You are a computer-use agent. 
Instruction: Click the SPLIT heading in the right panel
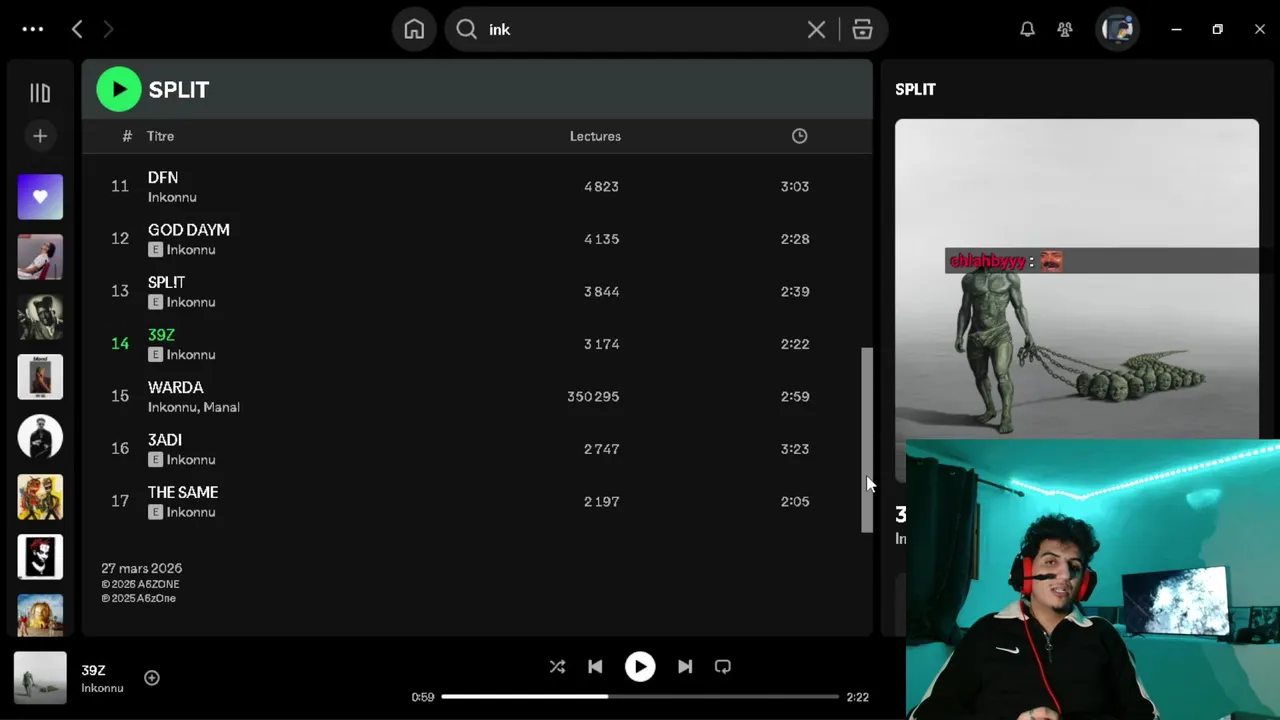point(915,89)
